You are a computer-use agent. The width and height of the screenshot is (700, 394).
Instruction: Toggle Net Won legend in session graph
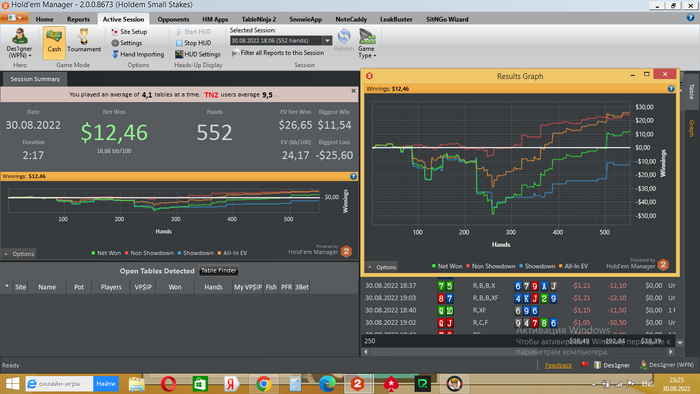(106, 253)
